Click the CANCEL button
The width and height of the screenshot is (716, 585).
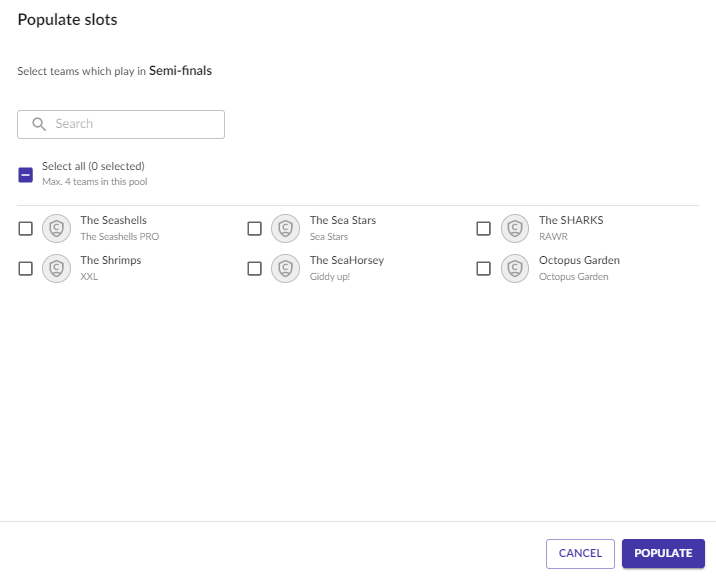pos(580,553)
